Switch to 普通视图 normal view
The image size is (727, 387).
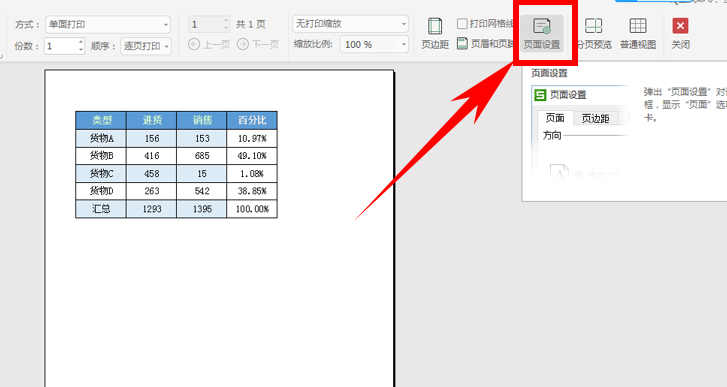pos(638,33)
